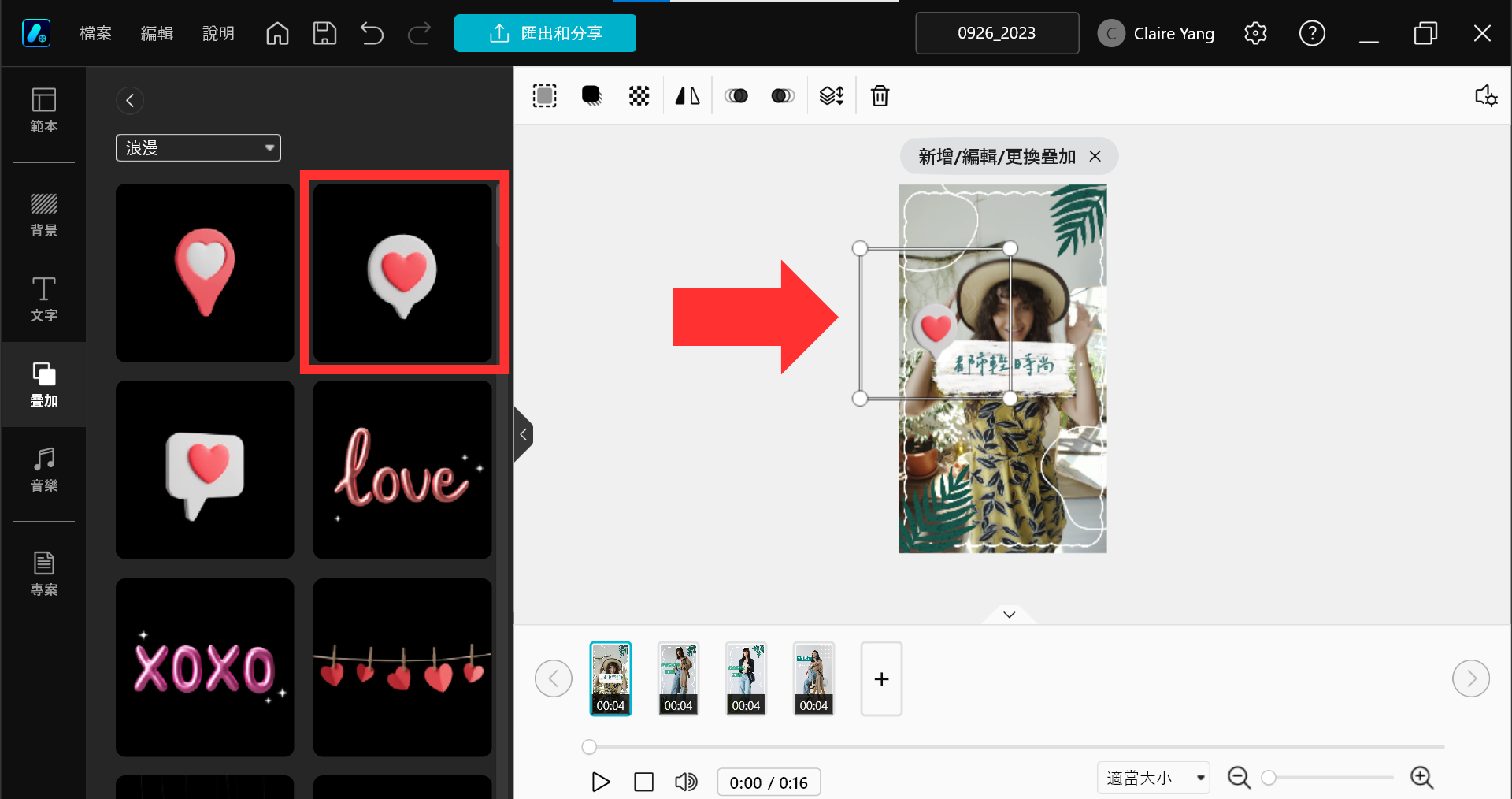The image size is (1512, 799).
Task: Click the transparency checkerboard icon
Action: pyautogui.click(x=639, y=96)
